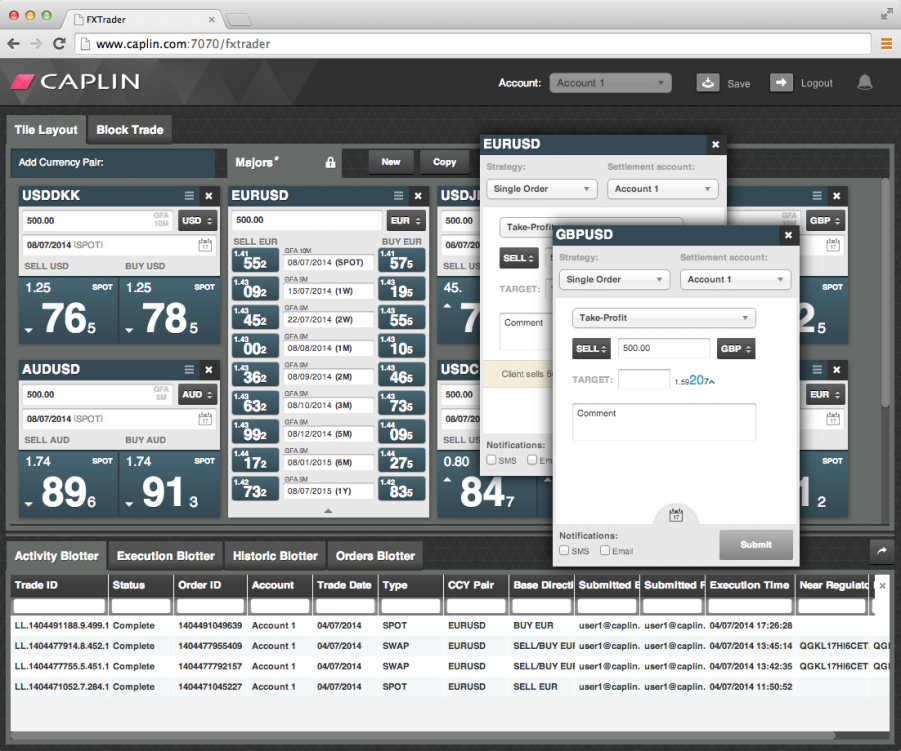Open the Orders Blotter tab

click(375, 556)
